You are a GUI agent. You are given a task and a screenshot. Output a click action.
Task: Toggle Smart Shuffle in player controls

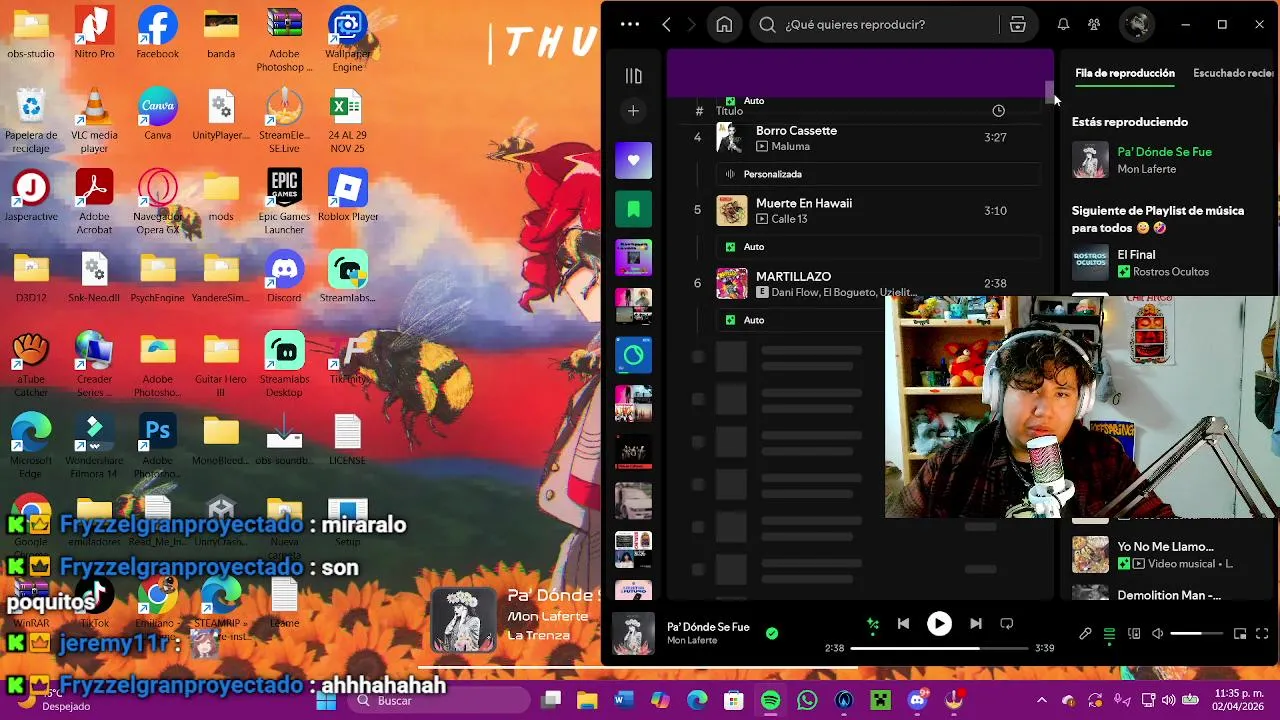click(x=873, y=624)
